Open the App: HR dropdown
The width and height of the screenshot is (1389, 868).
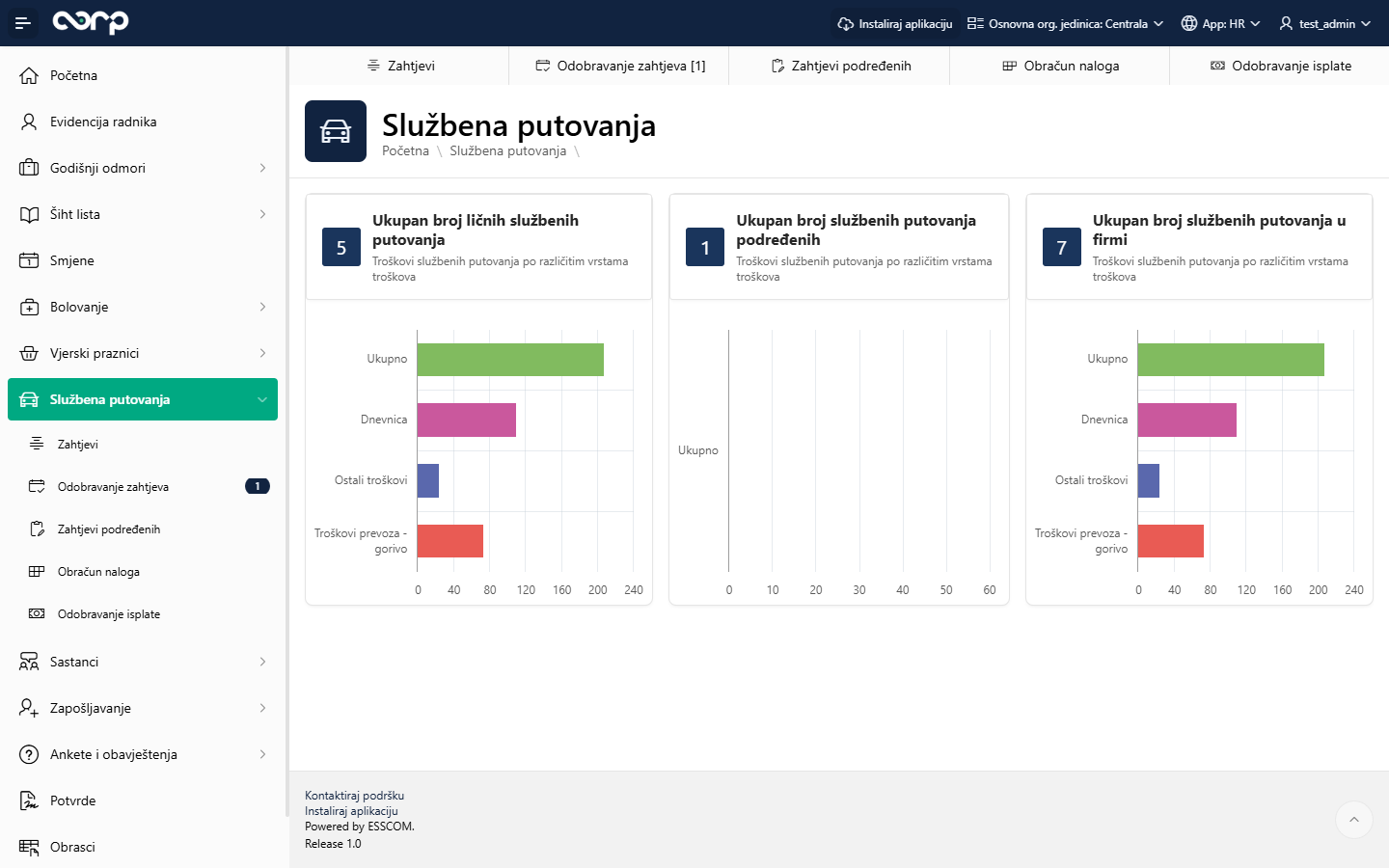pos(1220,23)
